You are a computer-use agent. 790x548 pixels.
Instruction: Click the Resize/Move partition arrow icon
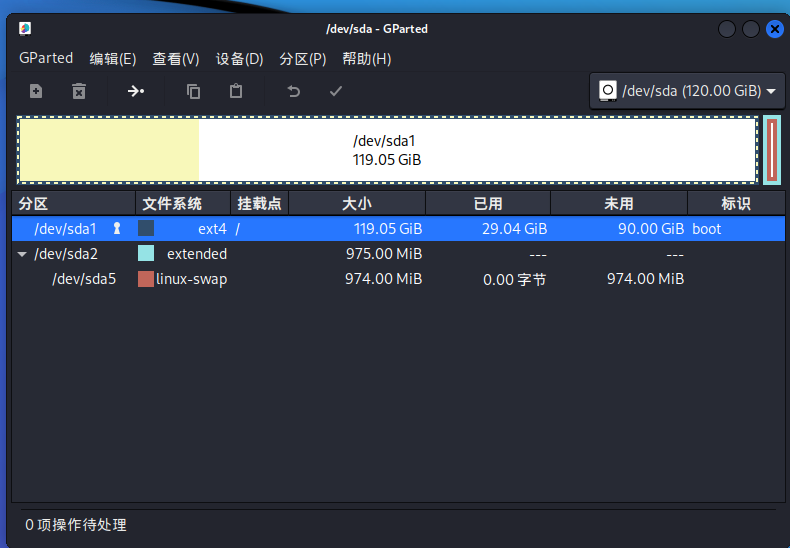[x=136, y=91]
